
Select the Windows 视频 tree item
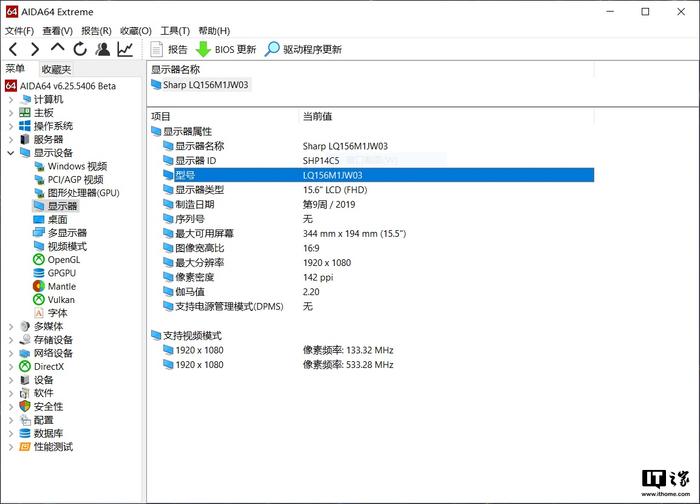pos(71,167)
